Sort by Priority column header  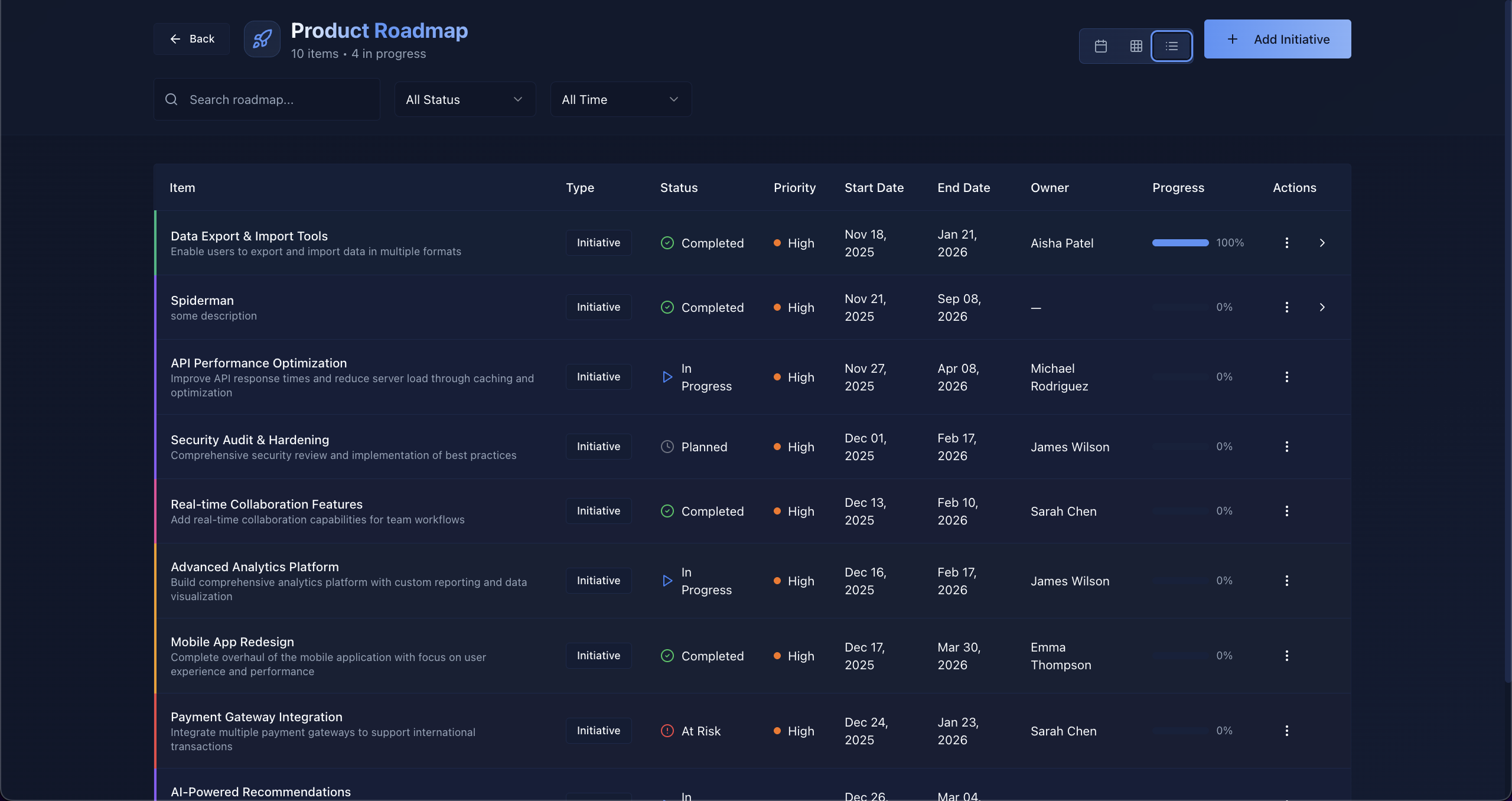pyautogui.click(x=794, y=188)
